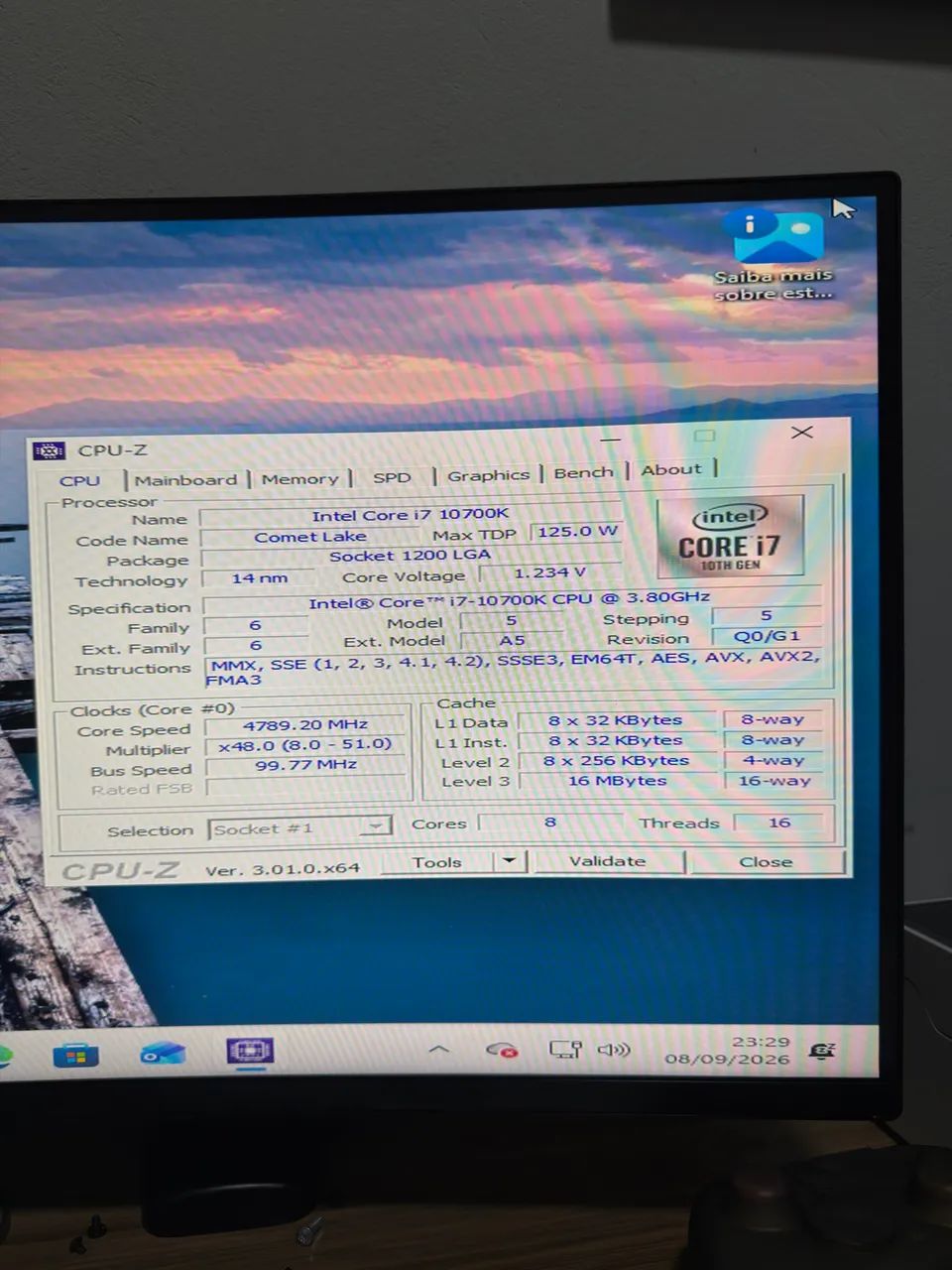This screenshot has height=1270, width=952.
Task: Switch to the Bench tab
Action: pyautogui.click(x=583, y=473)
